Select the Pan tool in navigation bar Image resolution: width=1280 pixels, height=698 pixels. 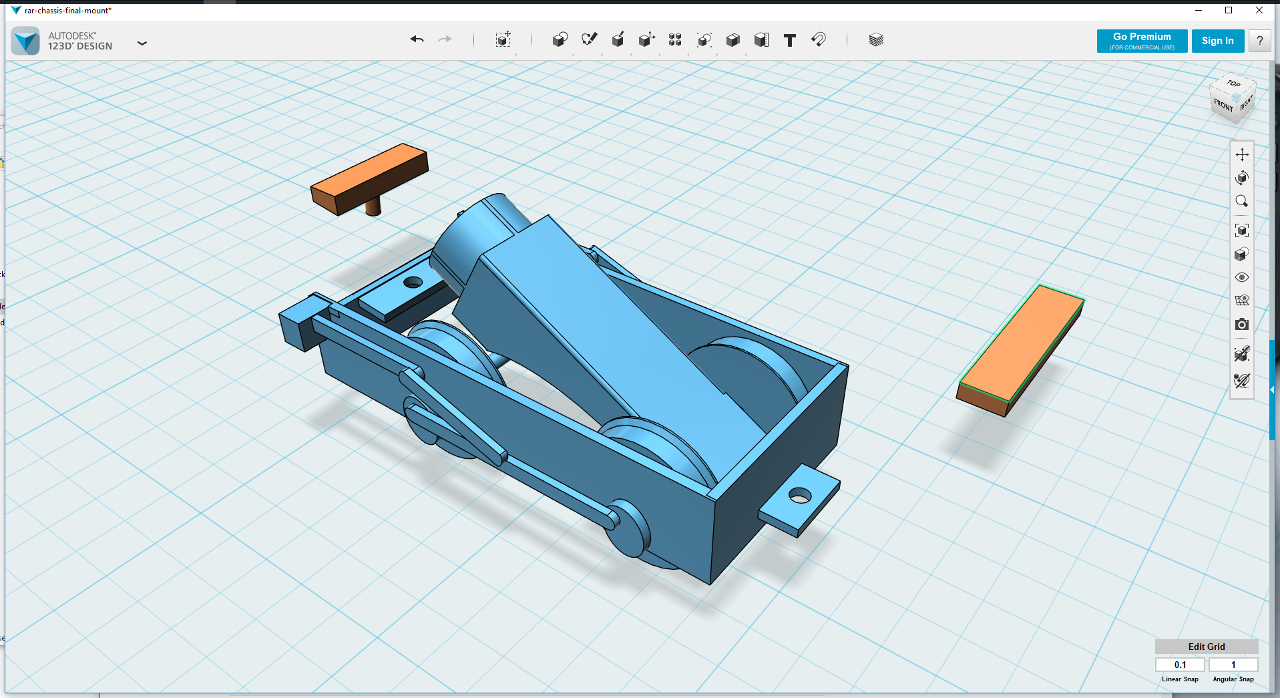tap(1242, 154)
